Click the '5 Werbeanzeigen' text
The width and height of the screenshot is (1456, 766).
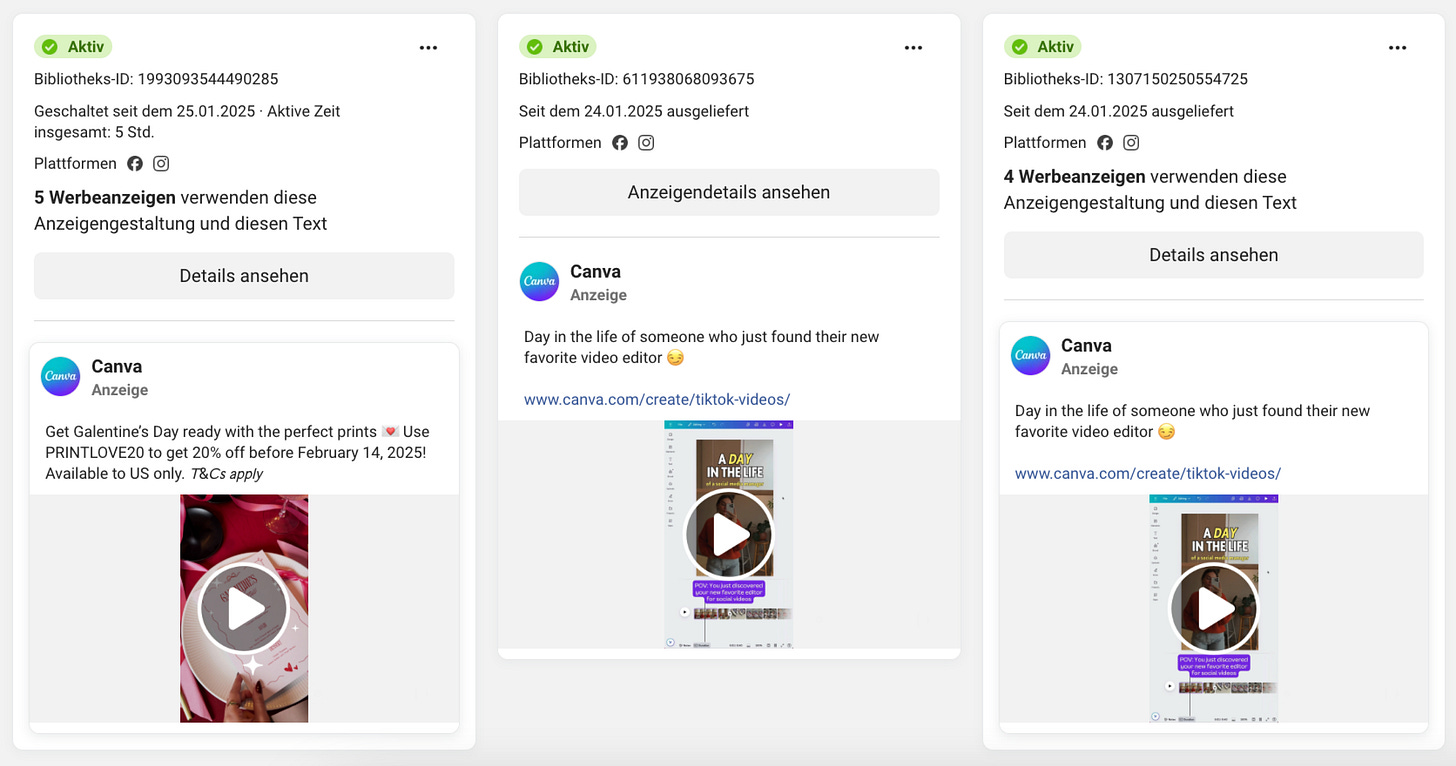click(x=105, y=198)
